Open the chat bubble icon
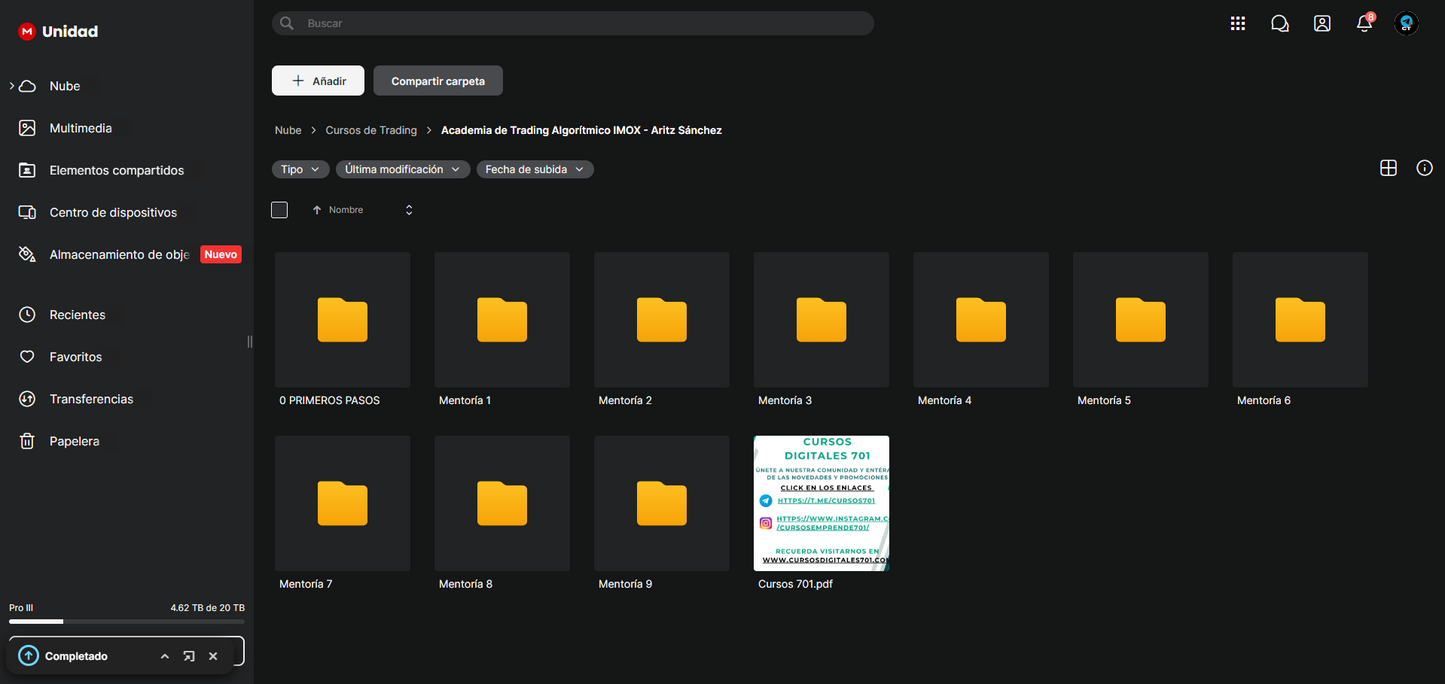Screen dimensions: 1445x684 pyautogui.click(x=1279, y=23)
